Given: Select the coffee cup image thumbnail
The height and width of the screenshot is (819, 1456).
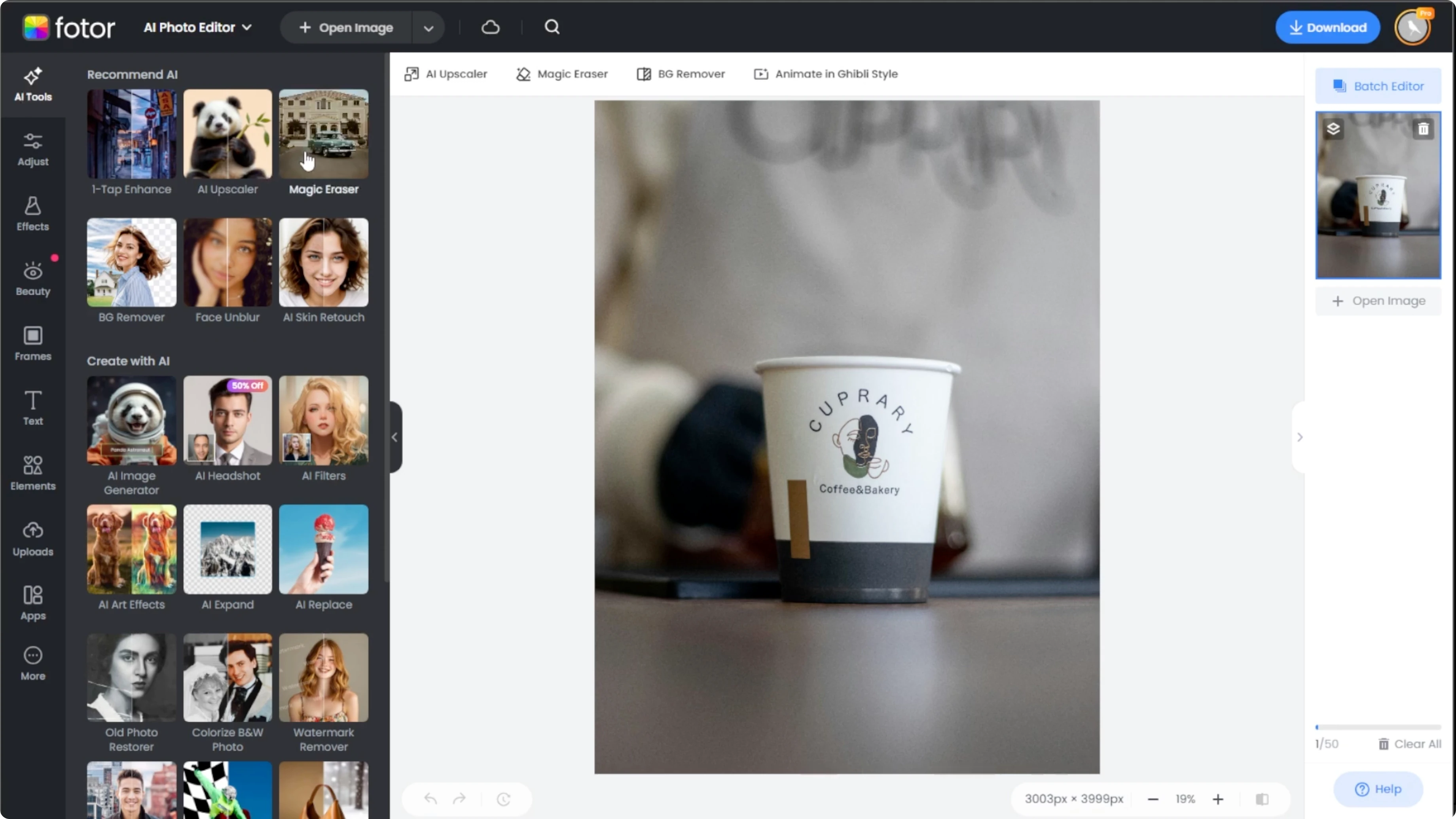Looking at the screenshot, I should 1378,195.
